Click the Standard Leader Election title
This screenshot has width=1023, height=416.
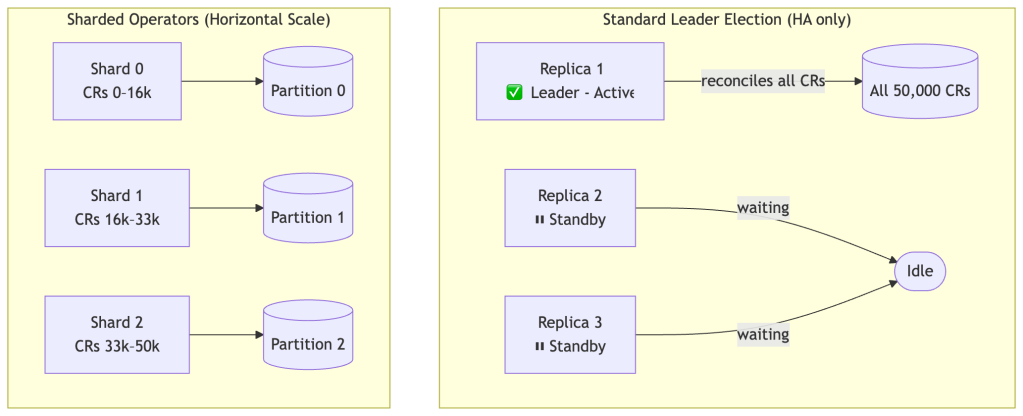point(727,20)
